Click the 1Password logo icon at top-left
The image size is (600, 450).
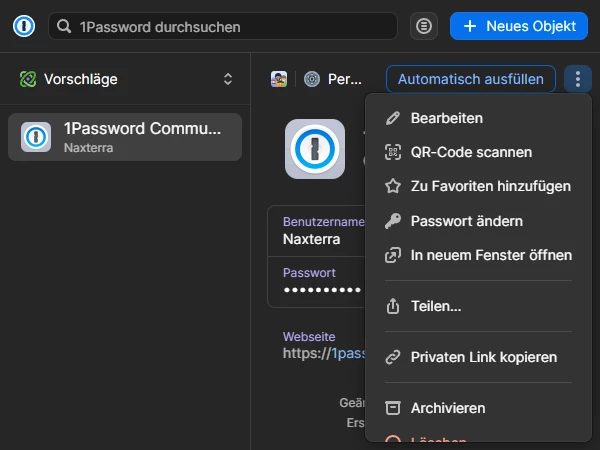24,26
